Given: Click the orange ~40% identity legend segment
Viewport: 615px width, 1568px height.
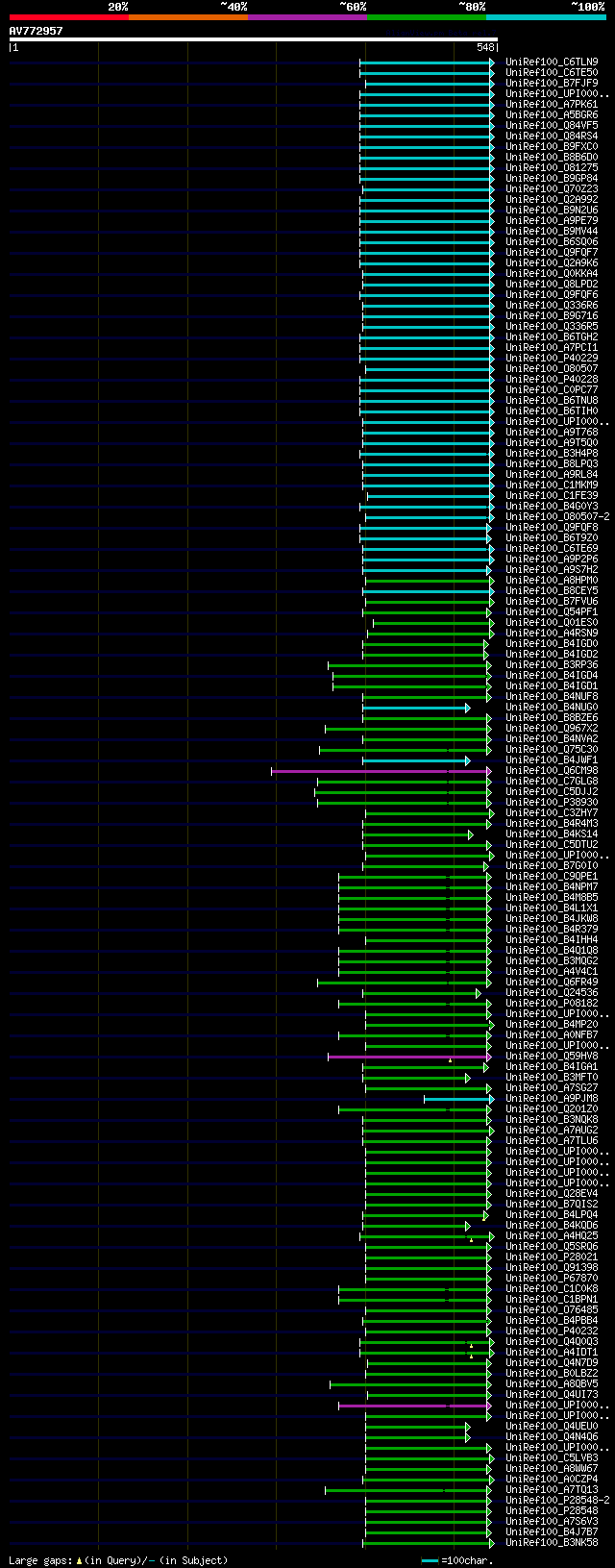Looking at the screenshot, I should tap(187, 16).
